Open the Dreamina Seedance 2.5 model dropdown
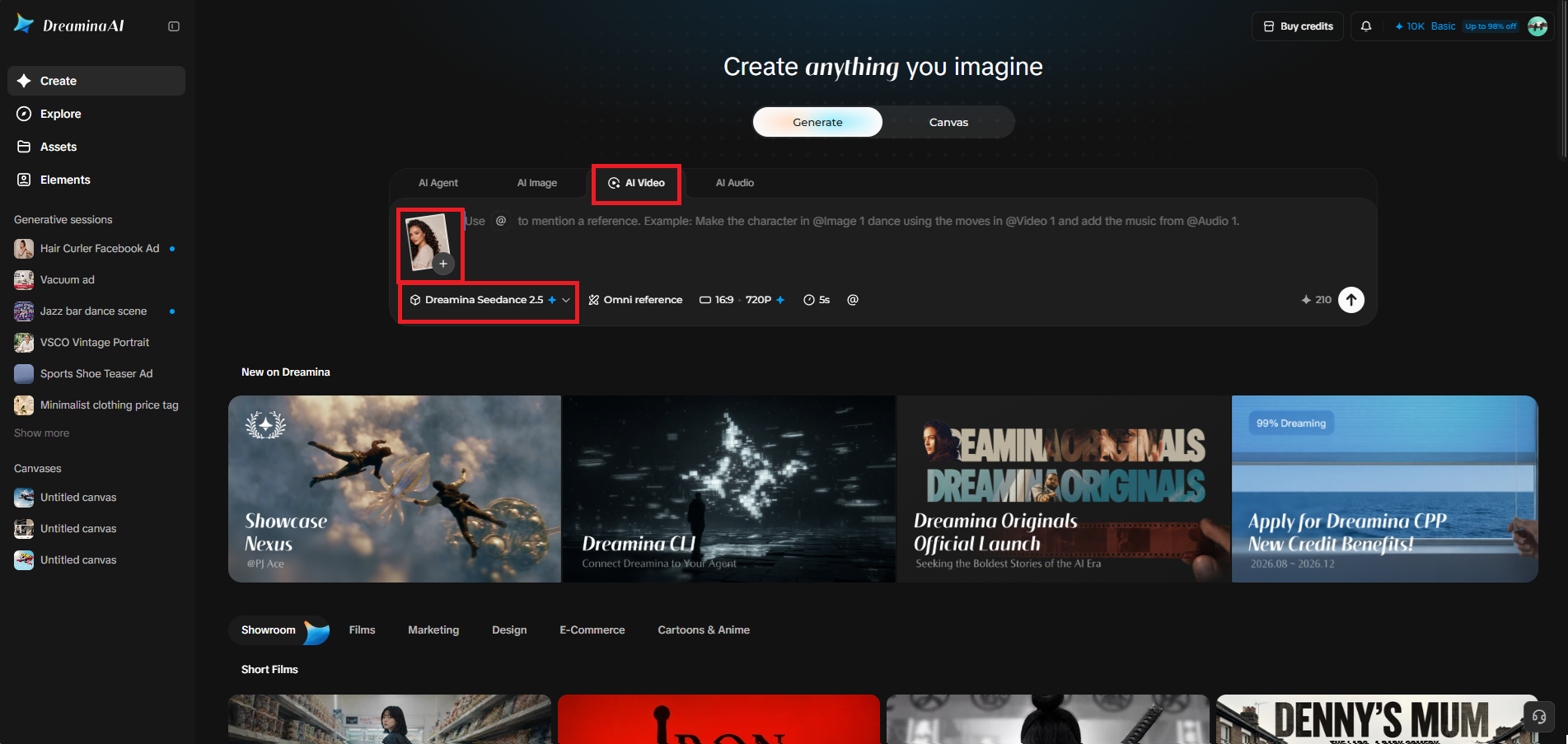The height and width of the screenshot is (744, 1568). 489,300
